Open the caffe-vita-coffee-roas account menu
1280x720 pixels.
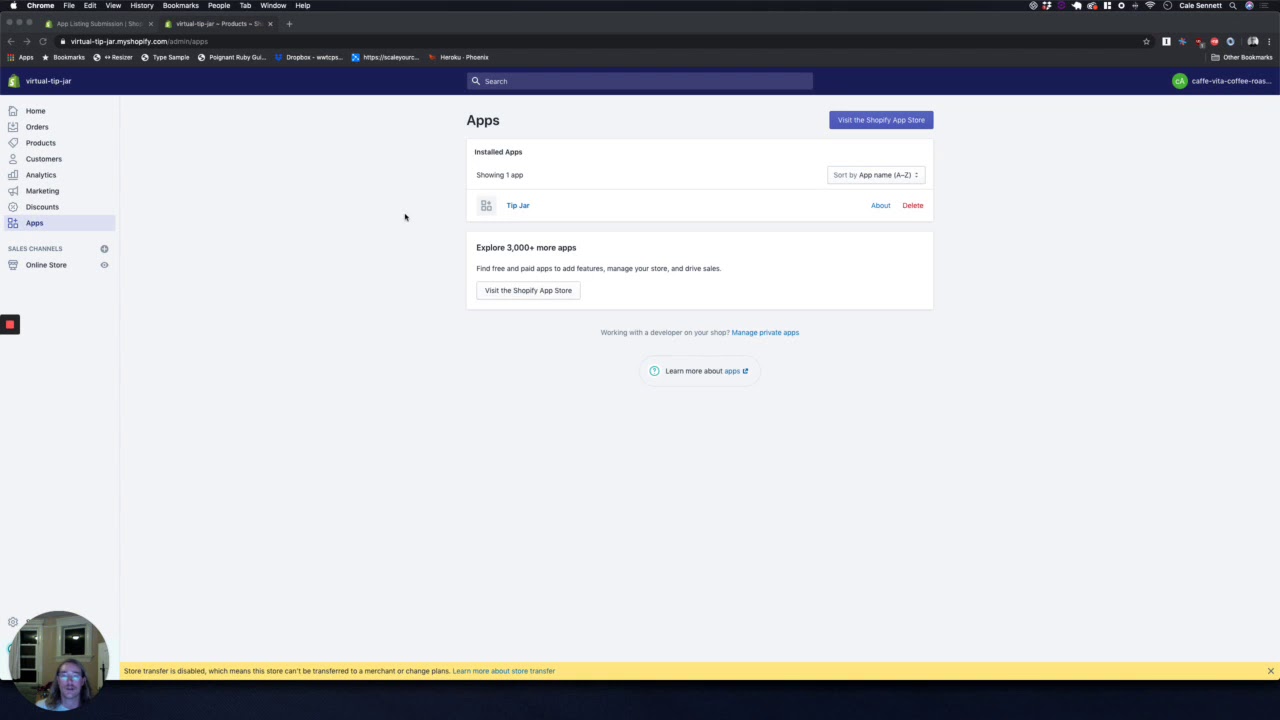1222,81
